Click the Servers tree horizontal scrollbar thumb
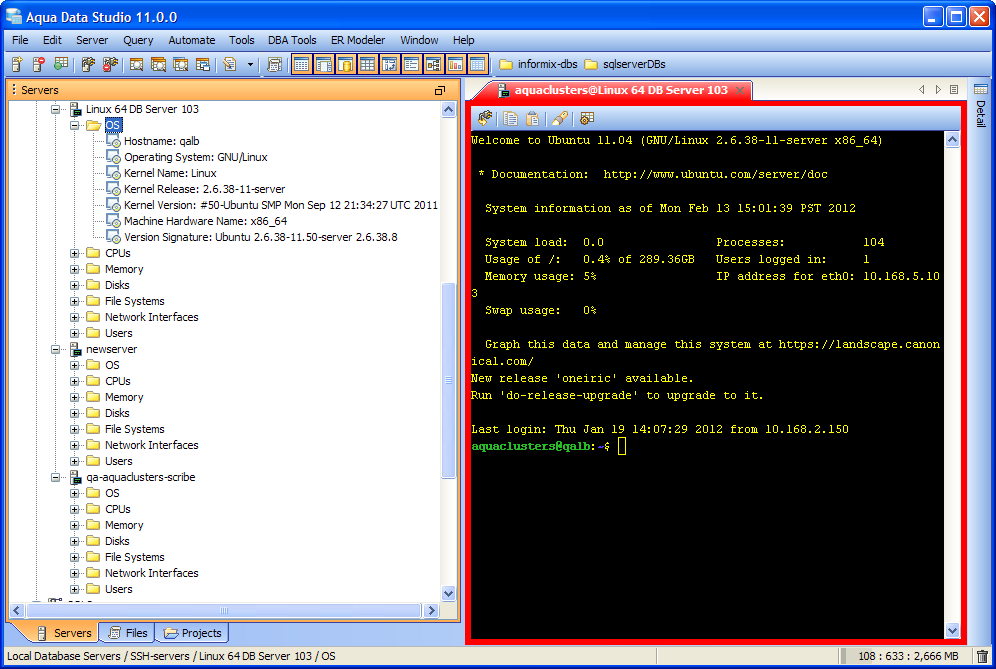The image size is (996, 669). click(224, 611)
